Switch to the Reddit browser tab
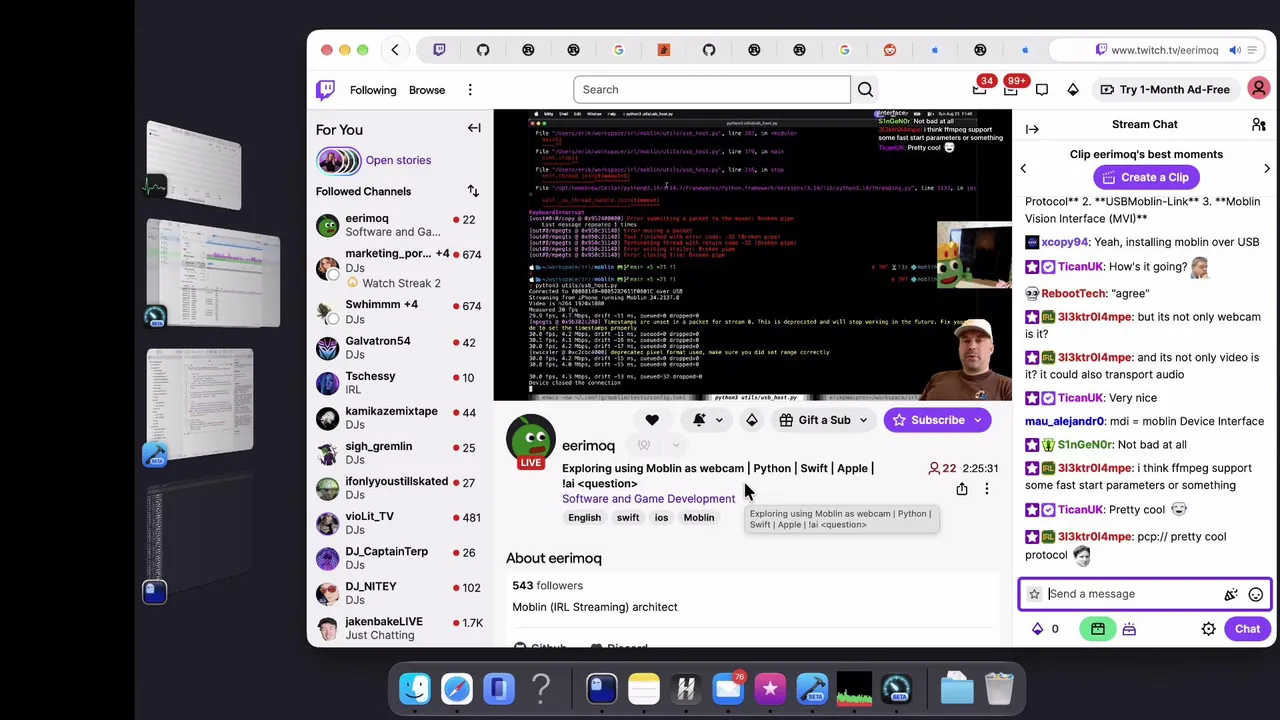Image resolution: width=1280 pixels, height=720 pixels. [x=890, y=50]
